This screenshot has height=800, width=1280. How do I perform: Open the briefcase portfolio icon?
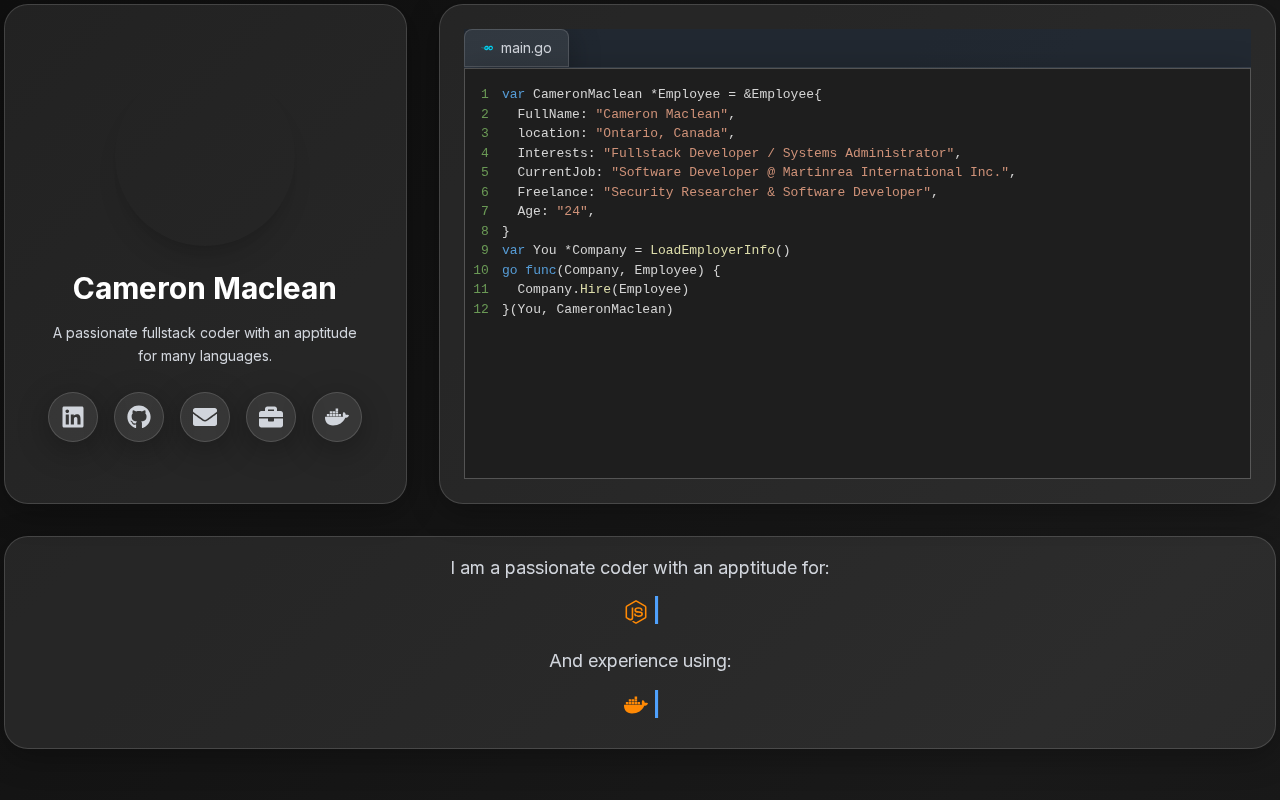coord(271,417)
